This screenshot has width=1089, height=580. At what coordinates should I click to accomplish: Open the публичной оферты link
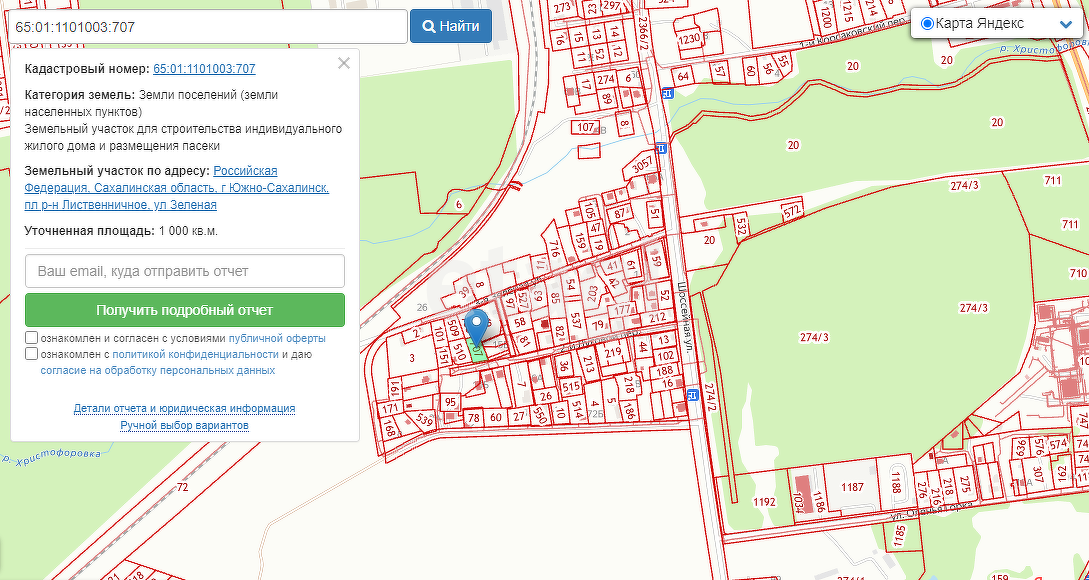277,339
